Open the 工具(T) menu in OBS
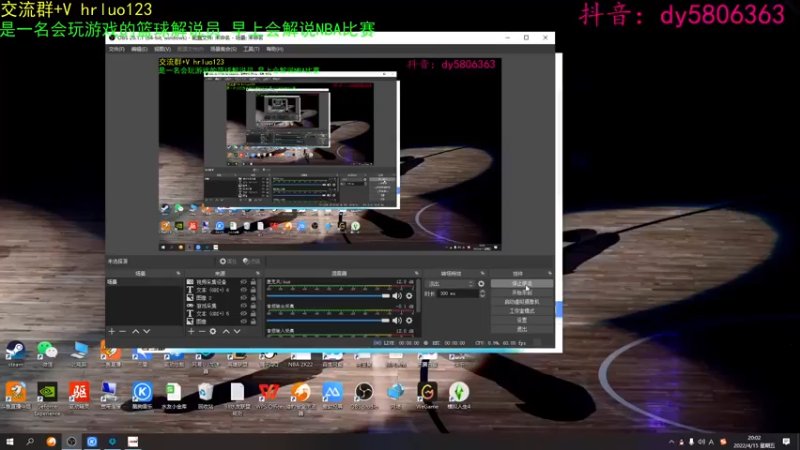Screen dimensions: 800x450 tap(251, 49)
